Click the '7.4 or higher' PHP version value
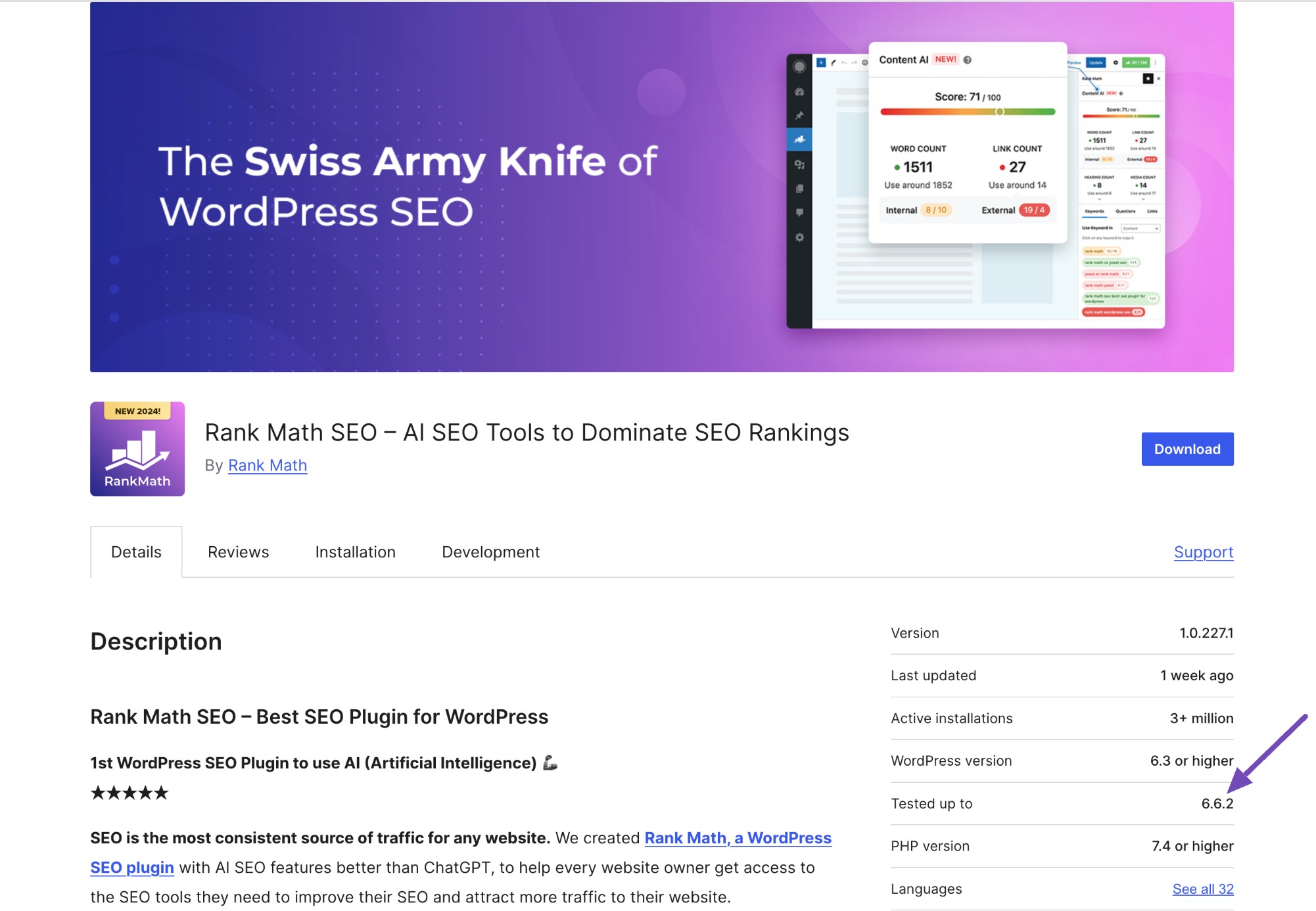1316x911 pixels. point(1192,846)
